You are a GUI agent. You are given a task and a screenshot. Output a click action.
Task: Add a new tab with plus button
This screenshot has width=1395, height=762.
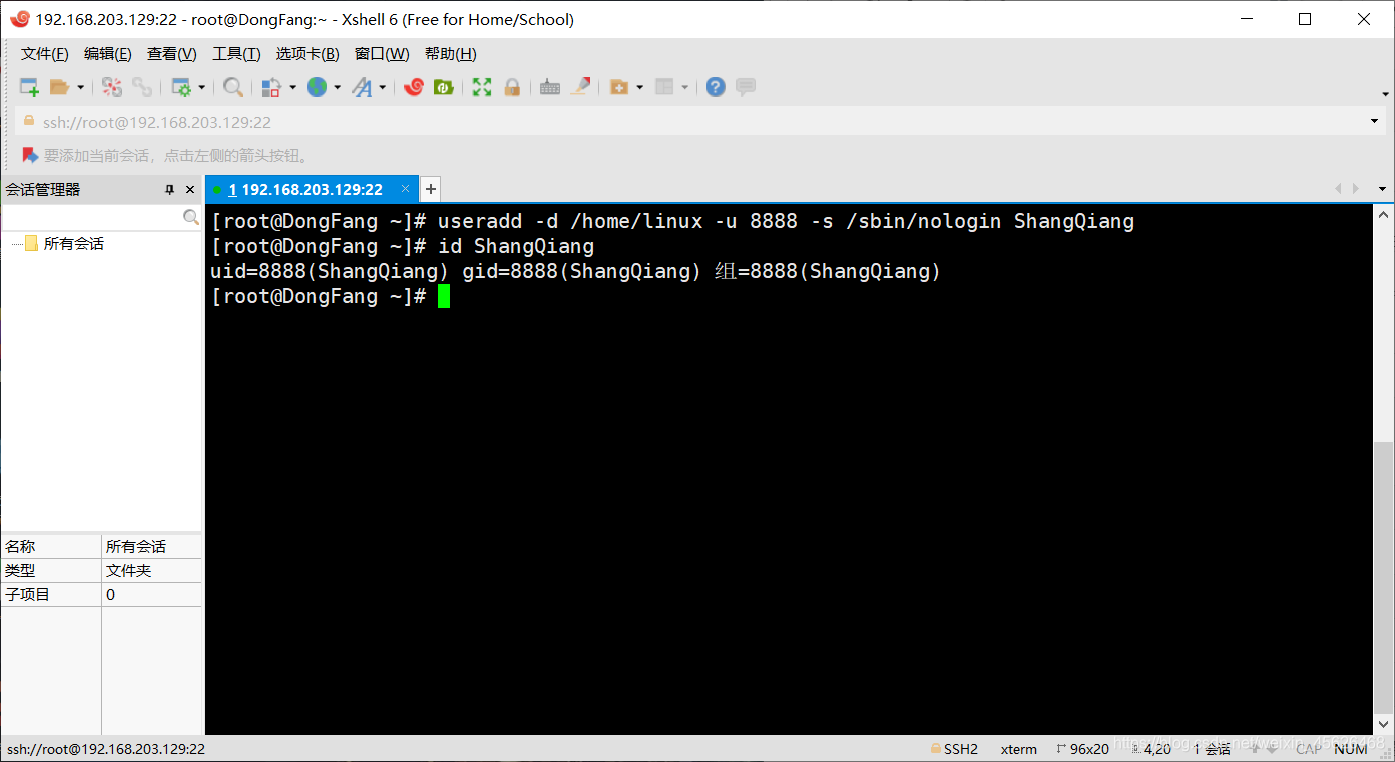coord(430,188)
